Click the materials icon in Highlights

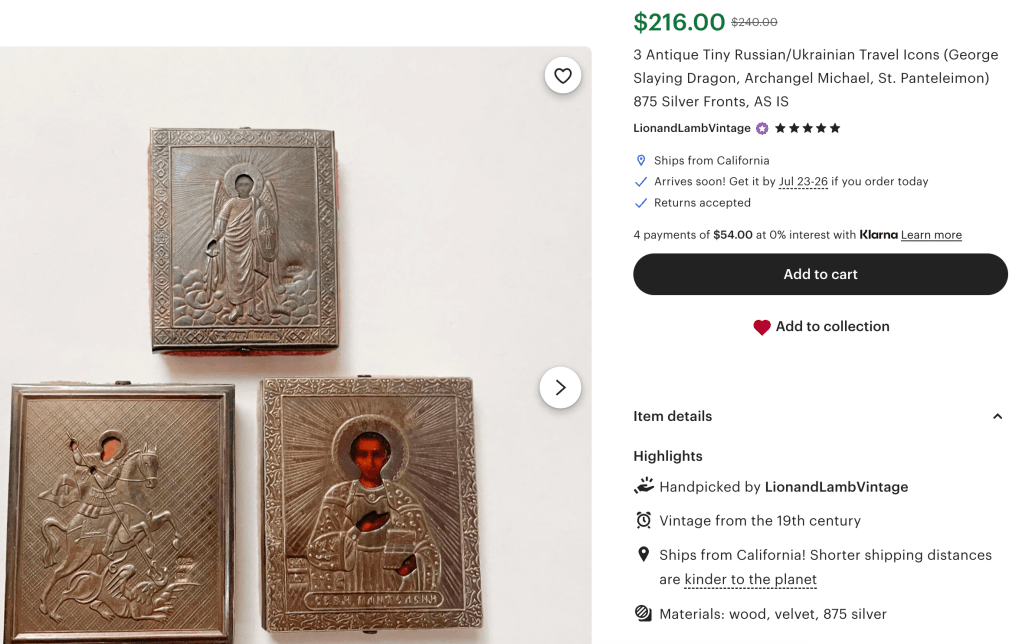(x=644, y=614)
